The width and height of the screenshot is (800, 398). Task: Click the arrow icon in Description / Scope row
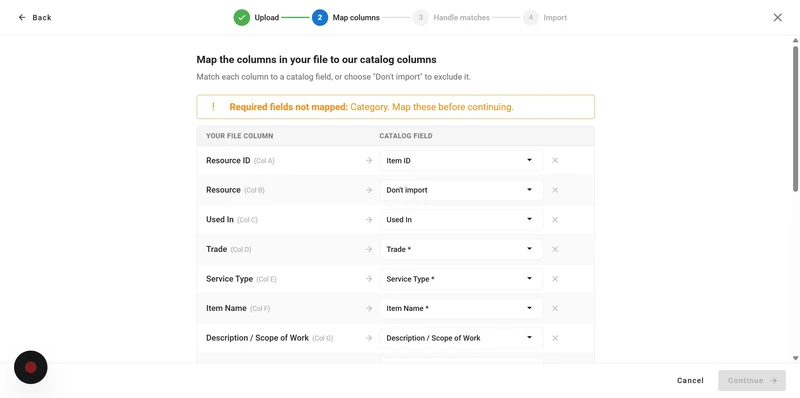coord(369,338)
